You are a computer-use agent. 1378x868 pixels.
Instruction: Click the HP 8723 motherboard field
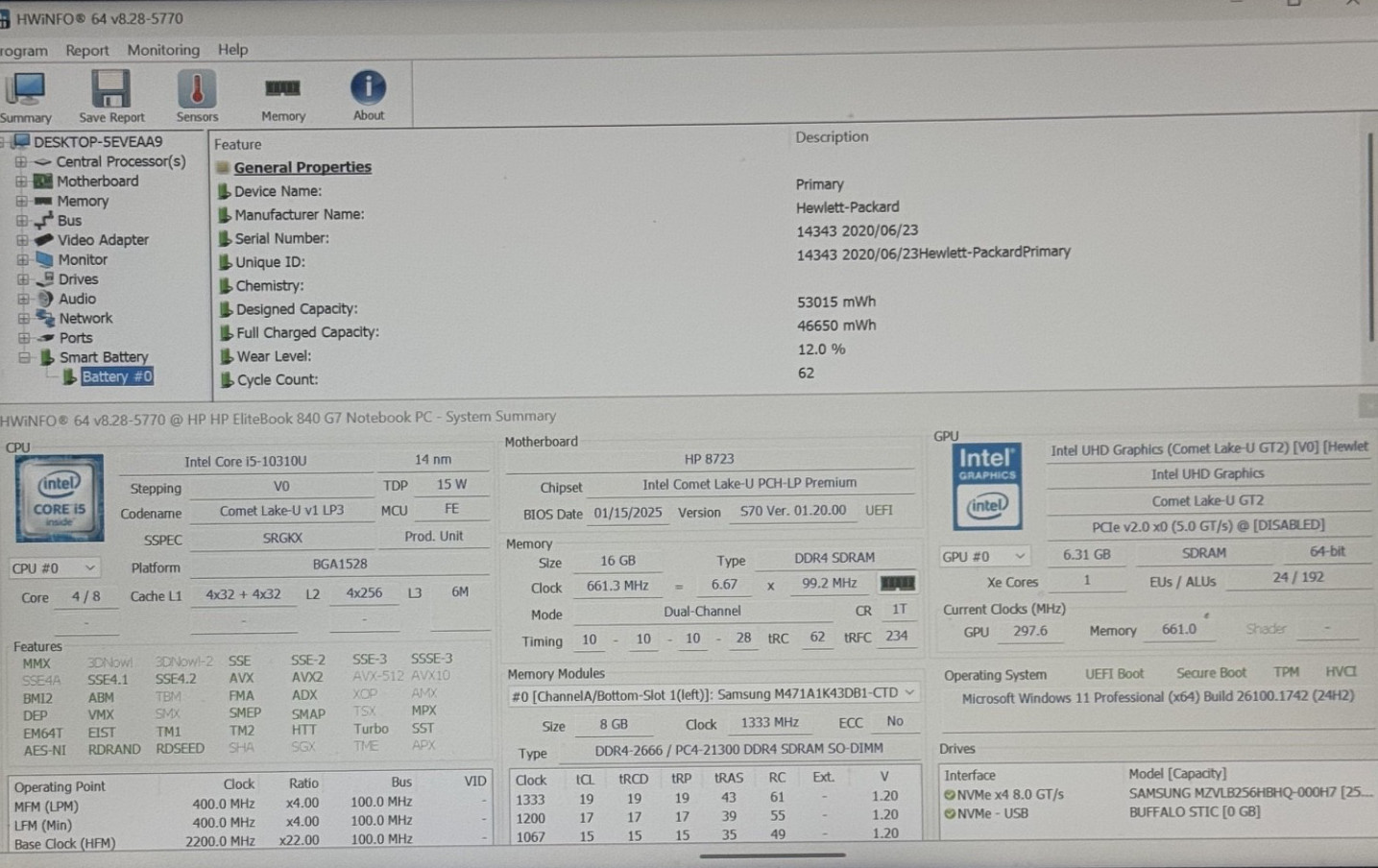(710, 459)
